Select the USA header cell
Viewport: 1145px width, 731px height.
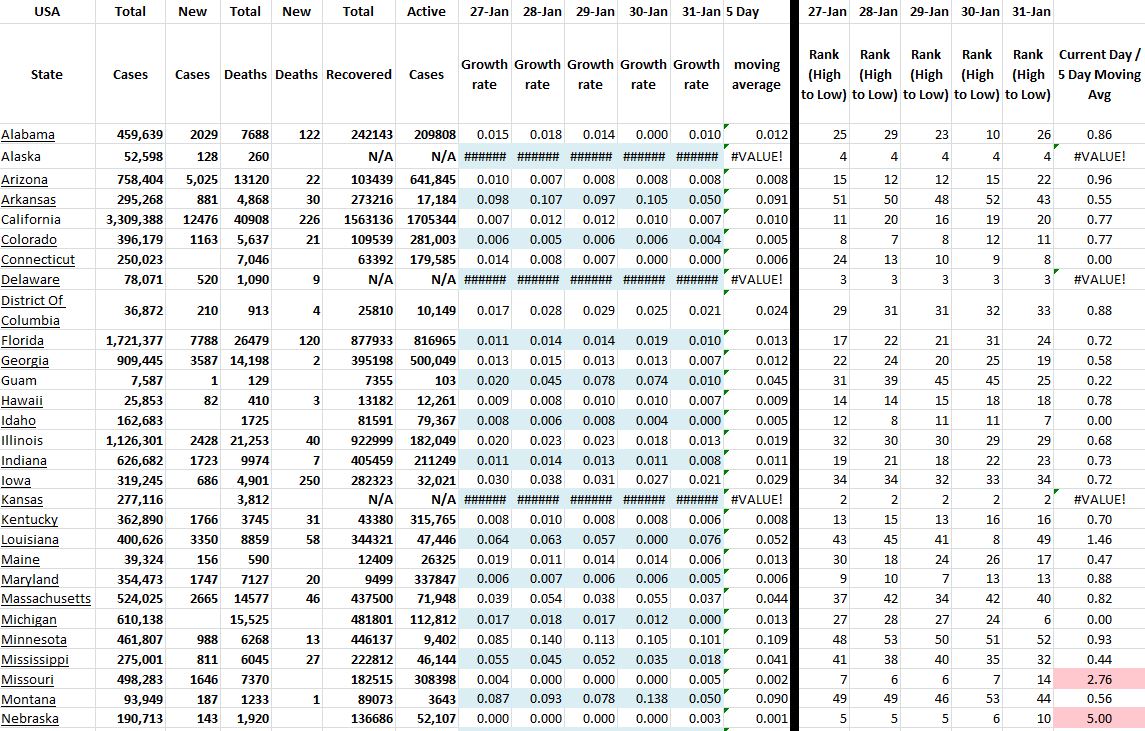pos(47,12)
